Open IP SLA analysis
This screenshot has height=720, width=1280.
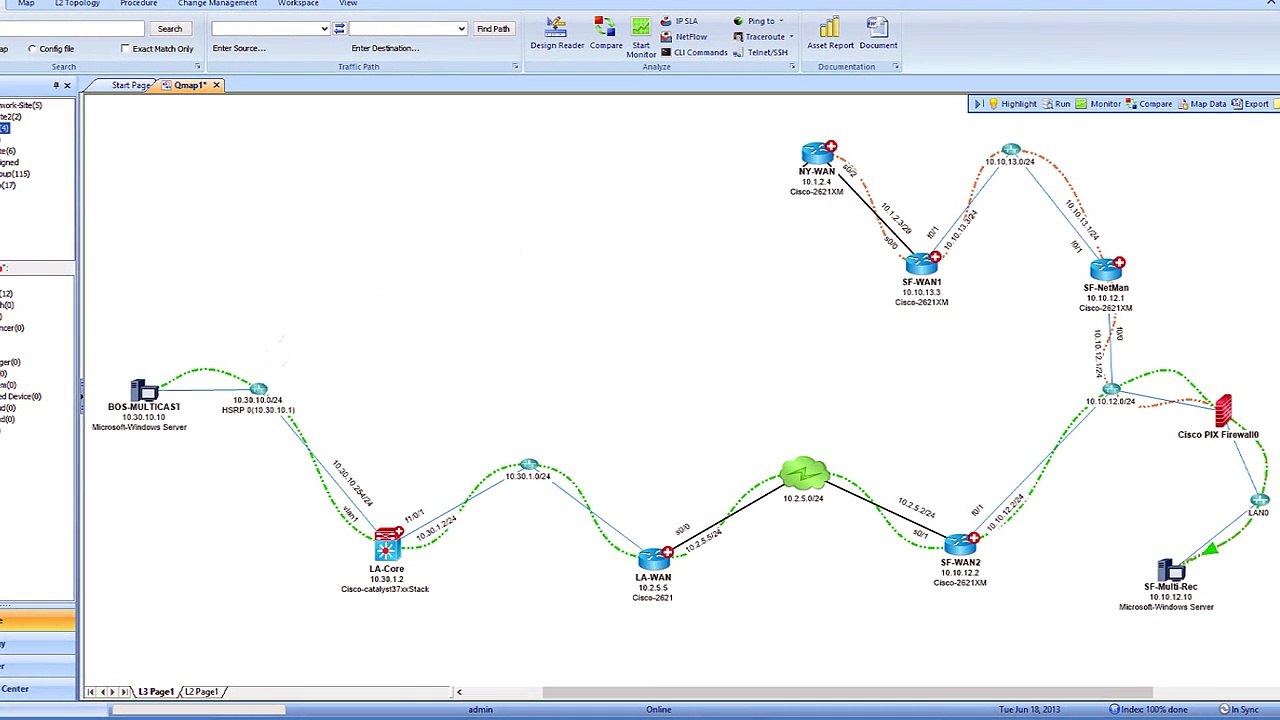click(679, 21)
